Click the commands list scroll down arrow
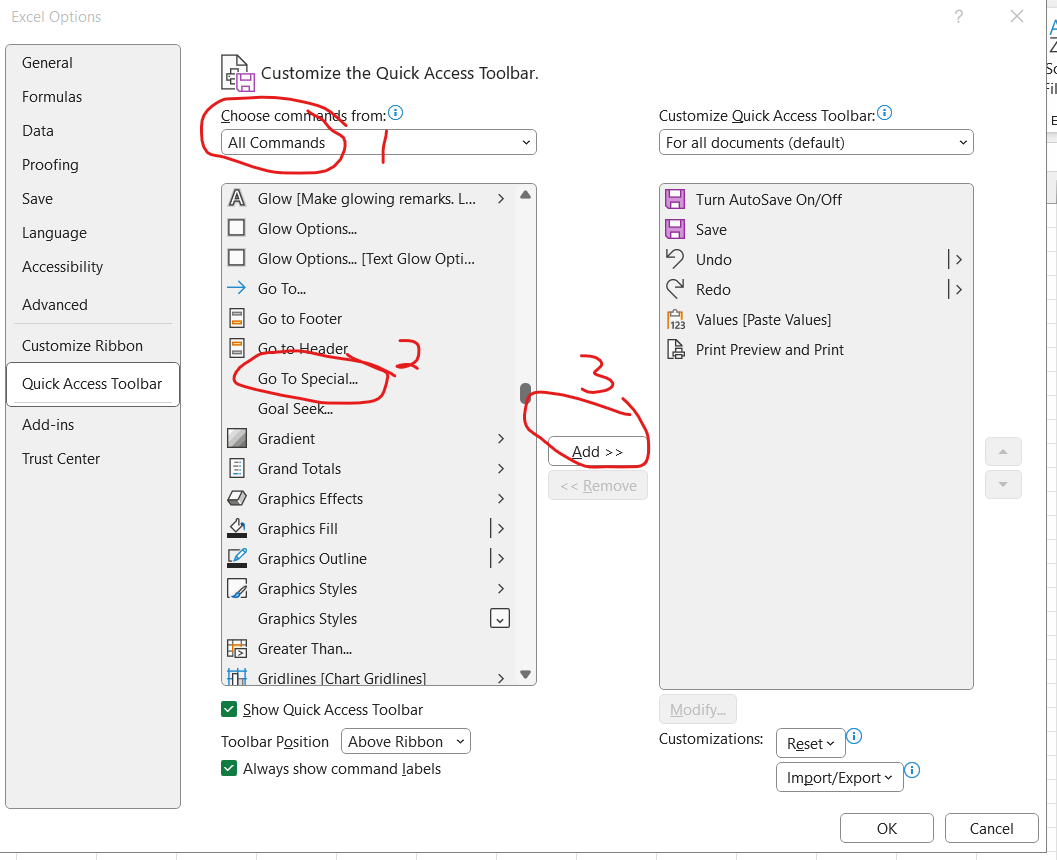Viewport: 1057px width, 860px height. [x=525, y=674]
